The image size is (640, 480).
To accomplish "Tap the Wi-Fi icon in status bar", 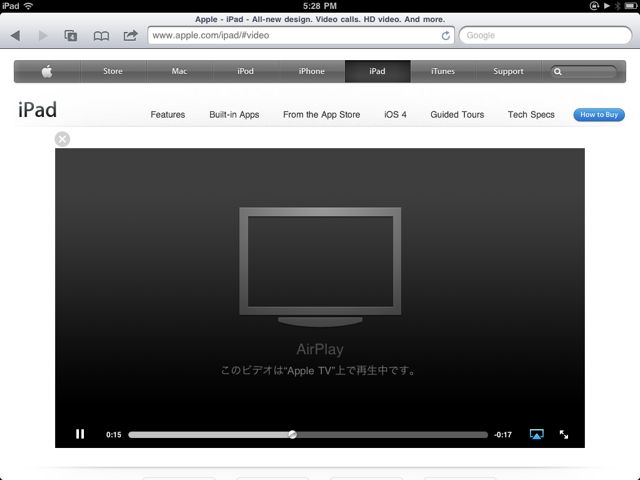I will (28, 6).
